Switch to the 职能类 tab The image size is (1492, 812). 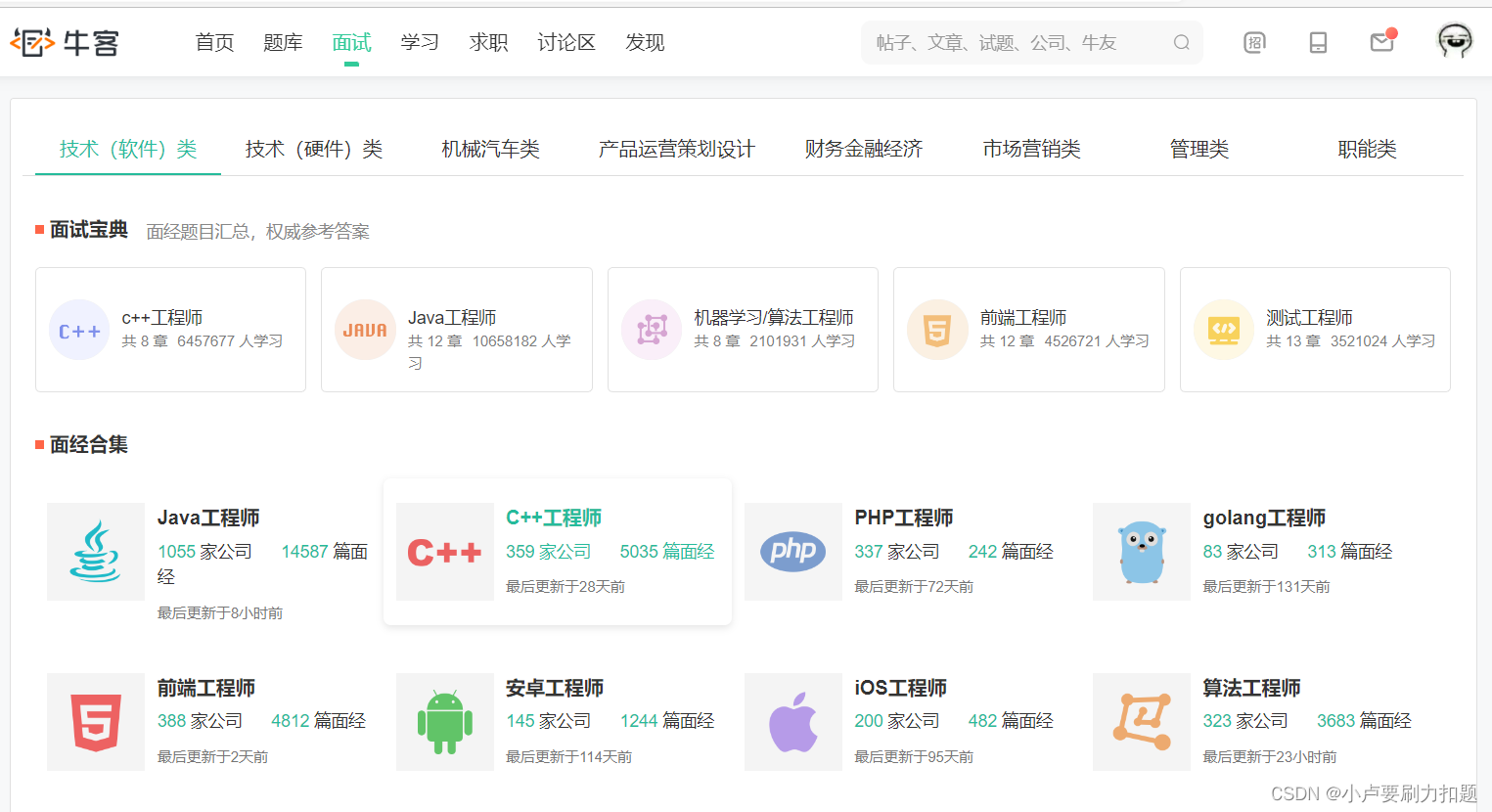pos(1367,149)
